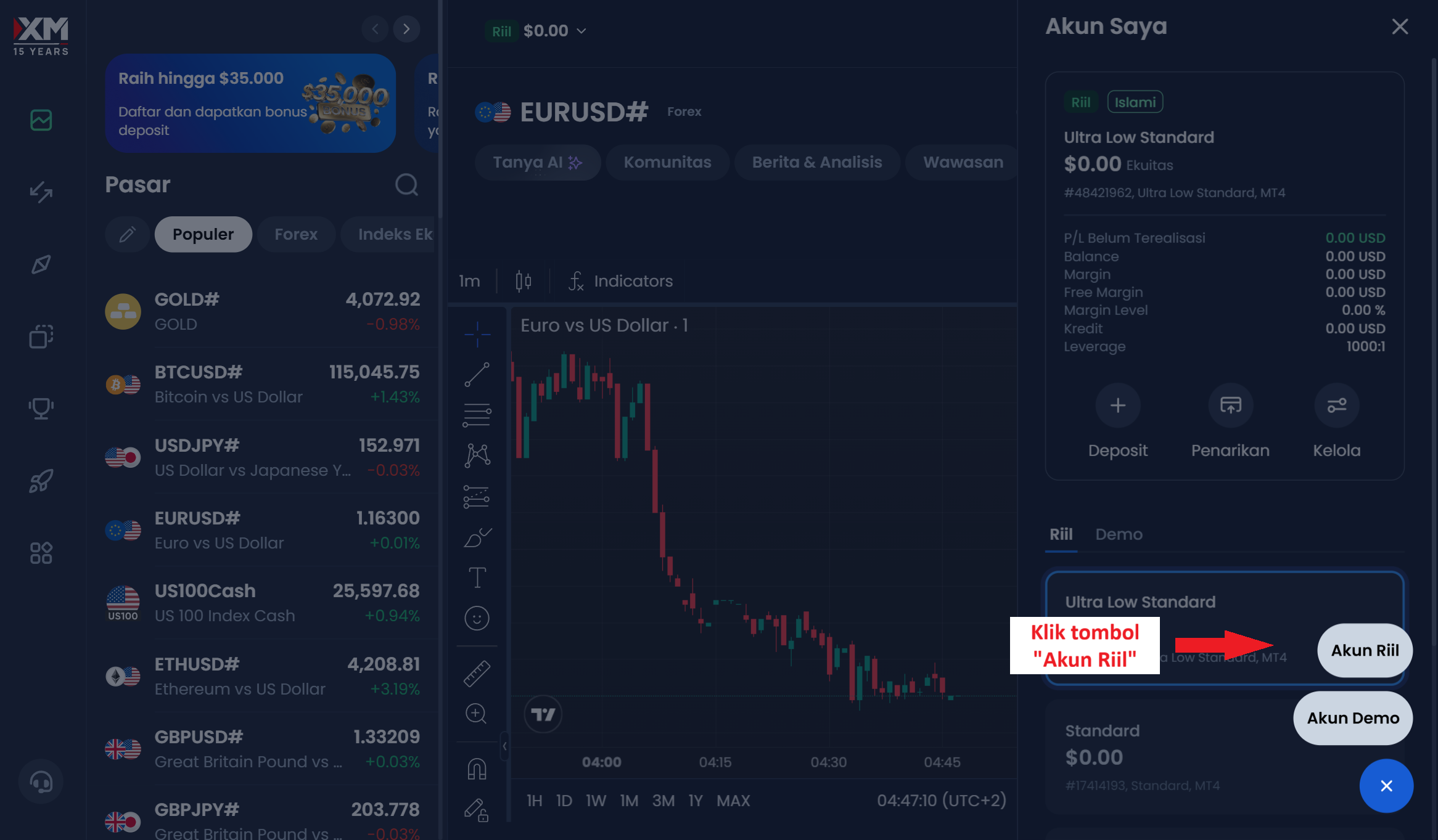Select GOLD# from the market list
This screenshot has width=1438, height=840.
click(x=263, y=311)
